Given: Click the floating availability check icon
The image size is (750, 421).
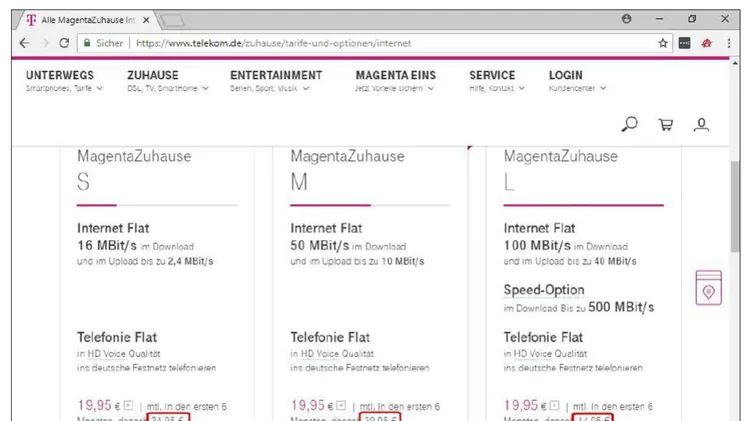Looking at the screenshot, I should pos(708,288).
